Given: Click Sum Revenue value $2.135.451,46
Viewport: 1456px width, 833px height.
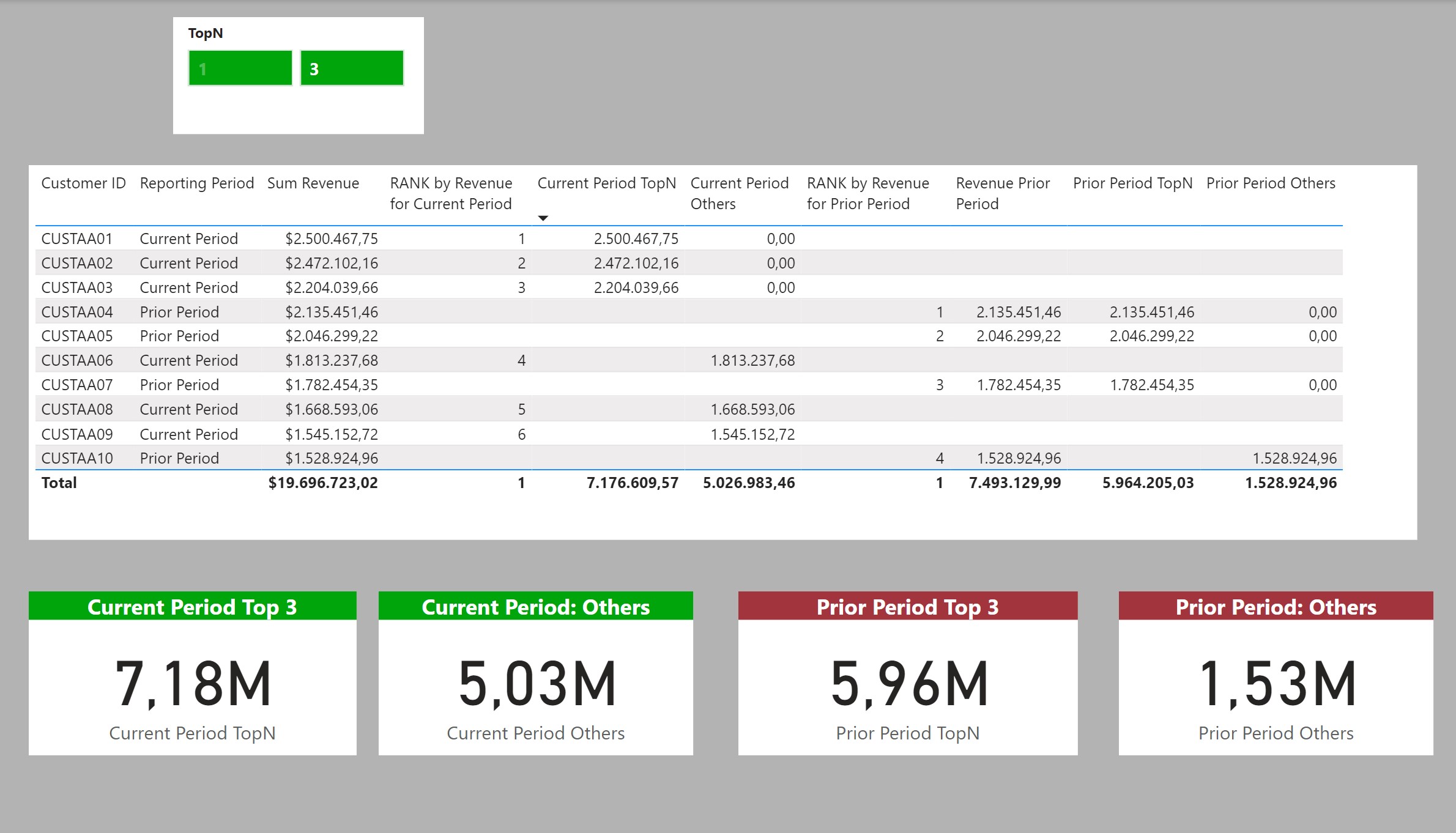Looking at the screenshot, I should [332, 312].
